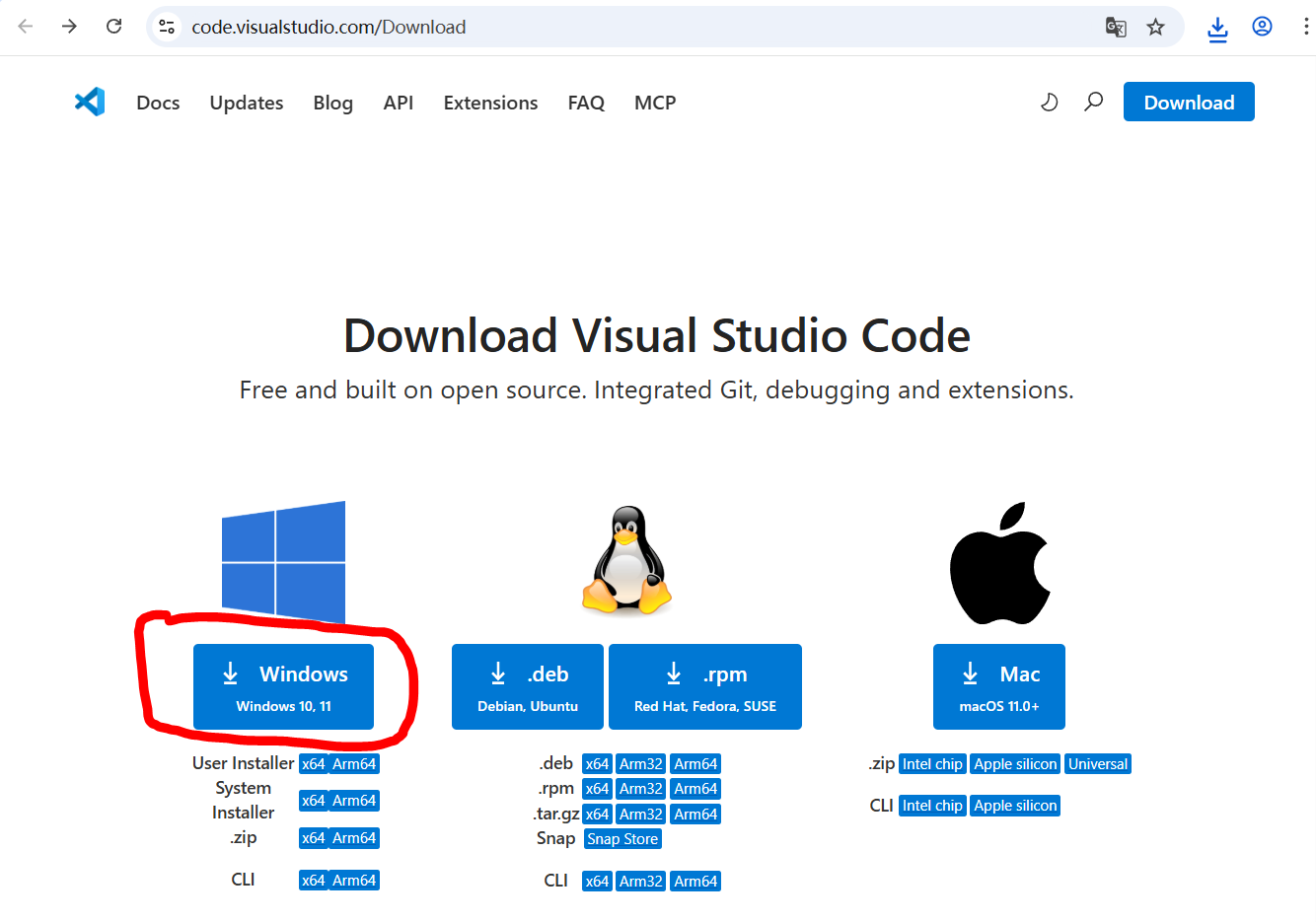The image size is (1316, 922).
Task: Select User Installer Arm64 link
Action: 354,764
